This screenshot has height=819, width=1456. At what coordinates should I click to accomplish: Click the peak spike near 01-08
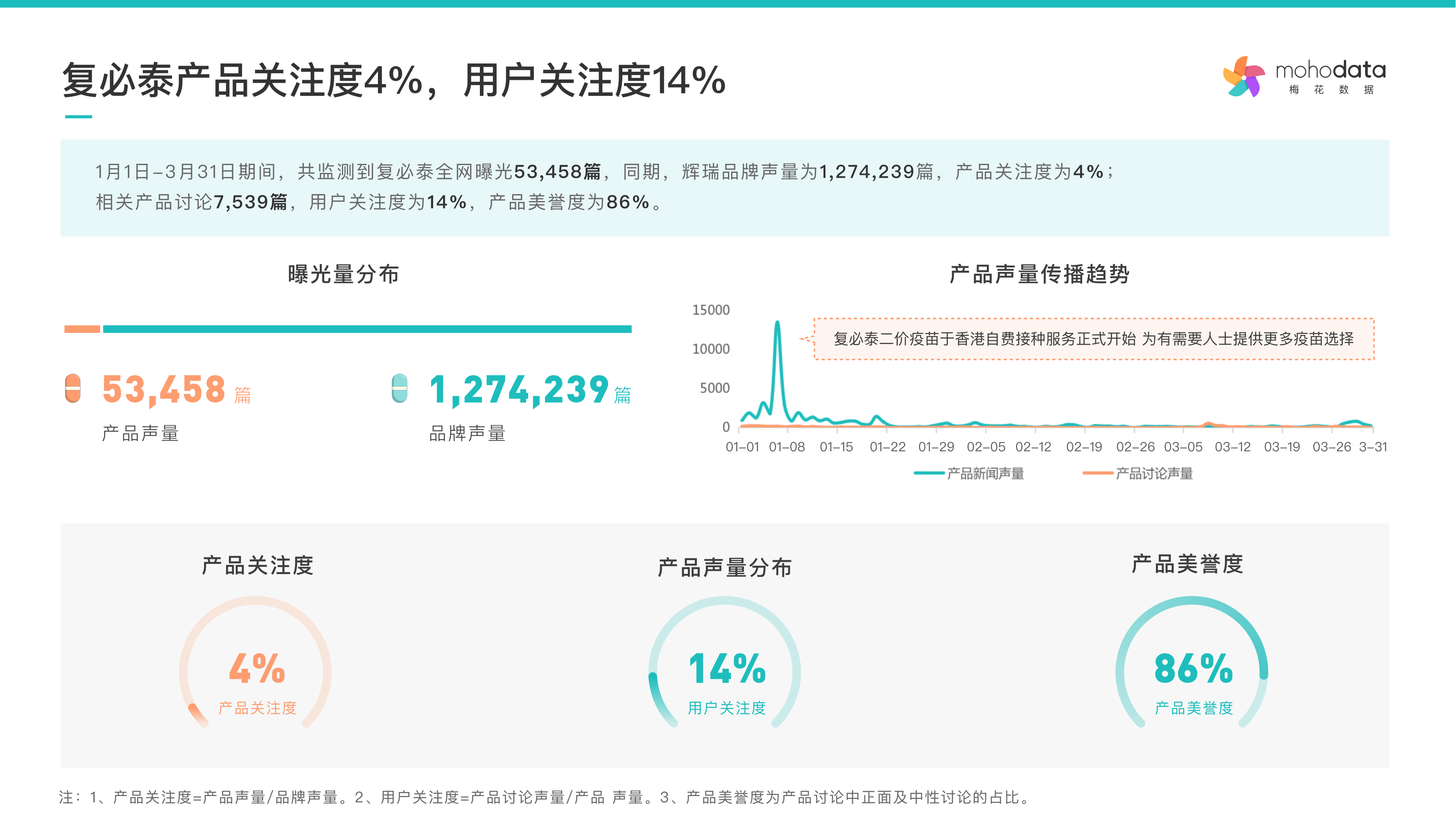pos(777,325)
